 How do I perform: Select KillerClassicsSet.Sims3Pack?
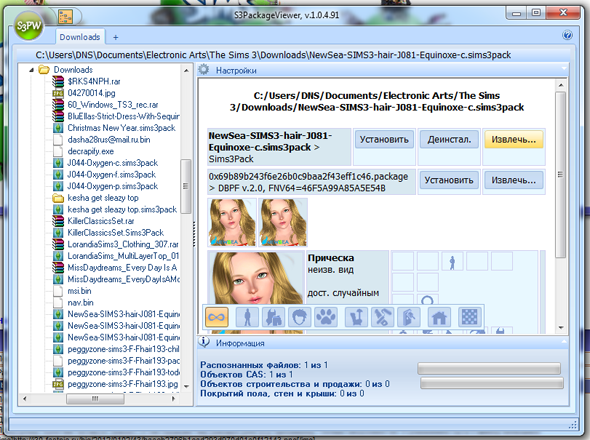pos(116,233)
